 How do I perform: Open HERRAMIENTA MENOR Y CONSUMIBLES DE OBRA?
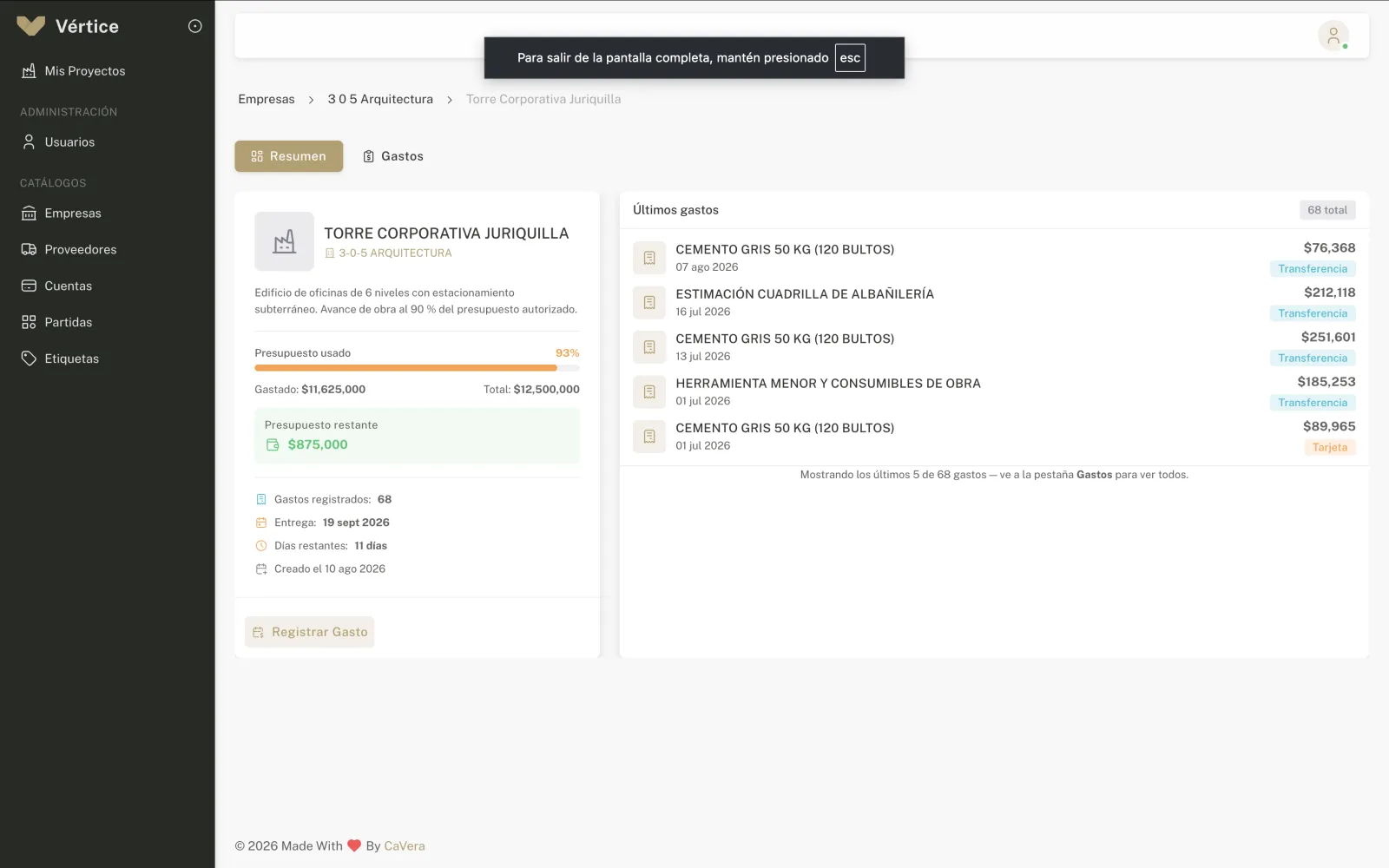tap(828, 384)
